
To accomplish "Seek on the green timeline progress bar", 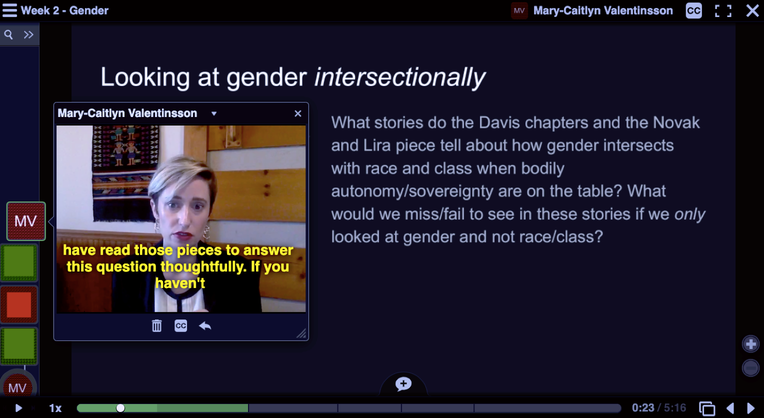I will (160, 408).
